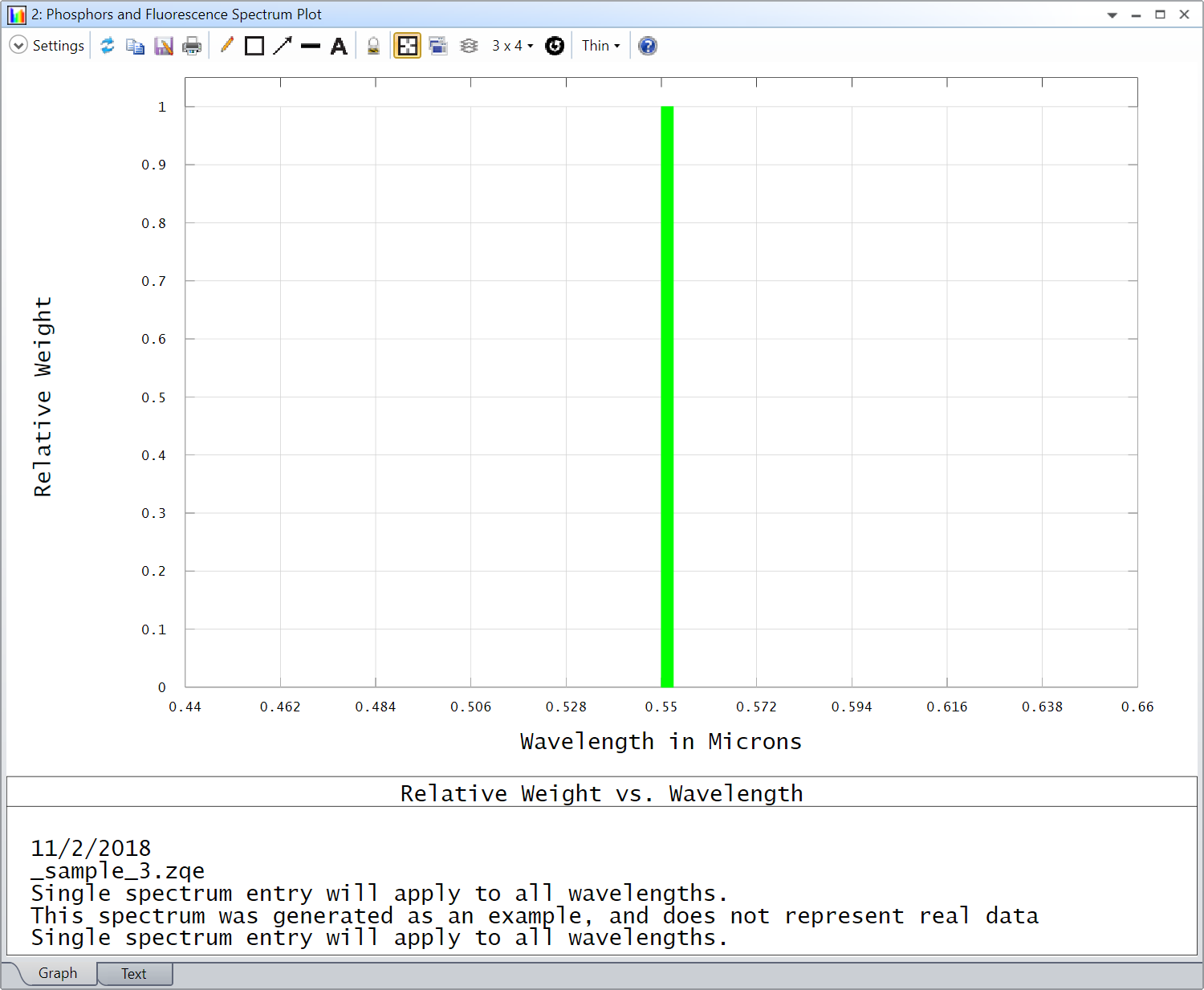Select the rectangle drawing tool
The image size is (1204, 990).
[254, 46]
